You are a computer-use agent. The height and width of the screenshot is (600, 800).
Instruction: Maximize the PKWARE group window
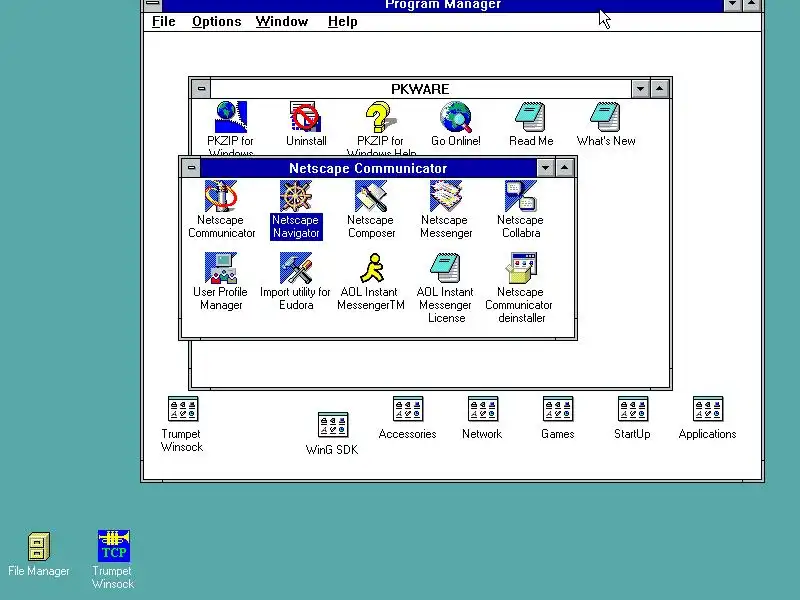point(659,89)
